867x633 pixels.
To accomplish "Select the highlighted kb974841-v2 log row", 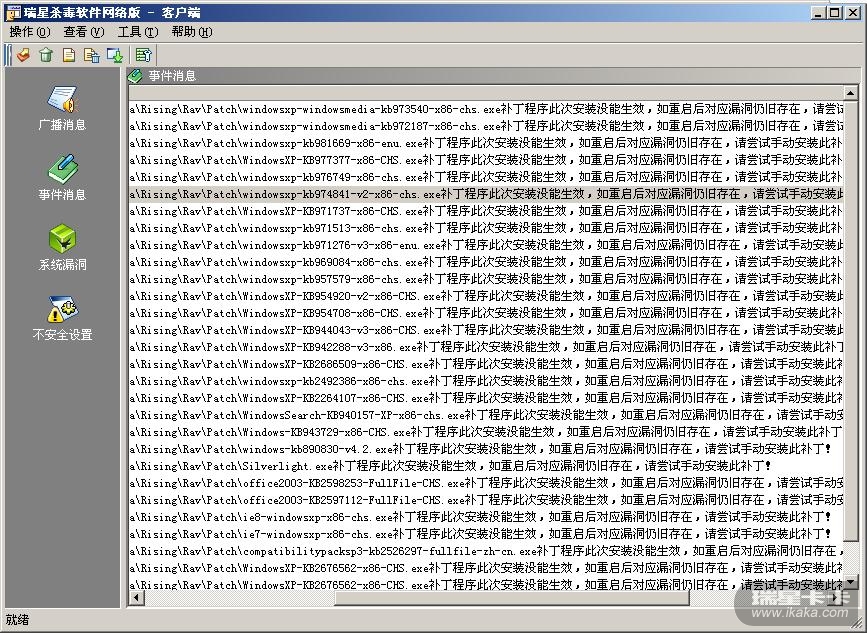I will point(486,194).
